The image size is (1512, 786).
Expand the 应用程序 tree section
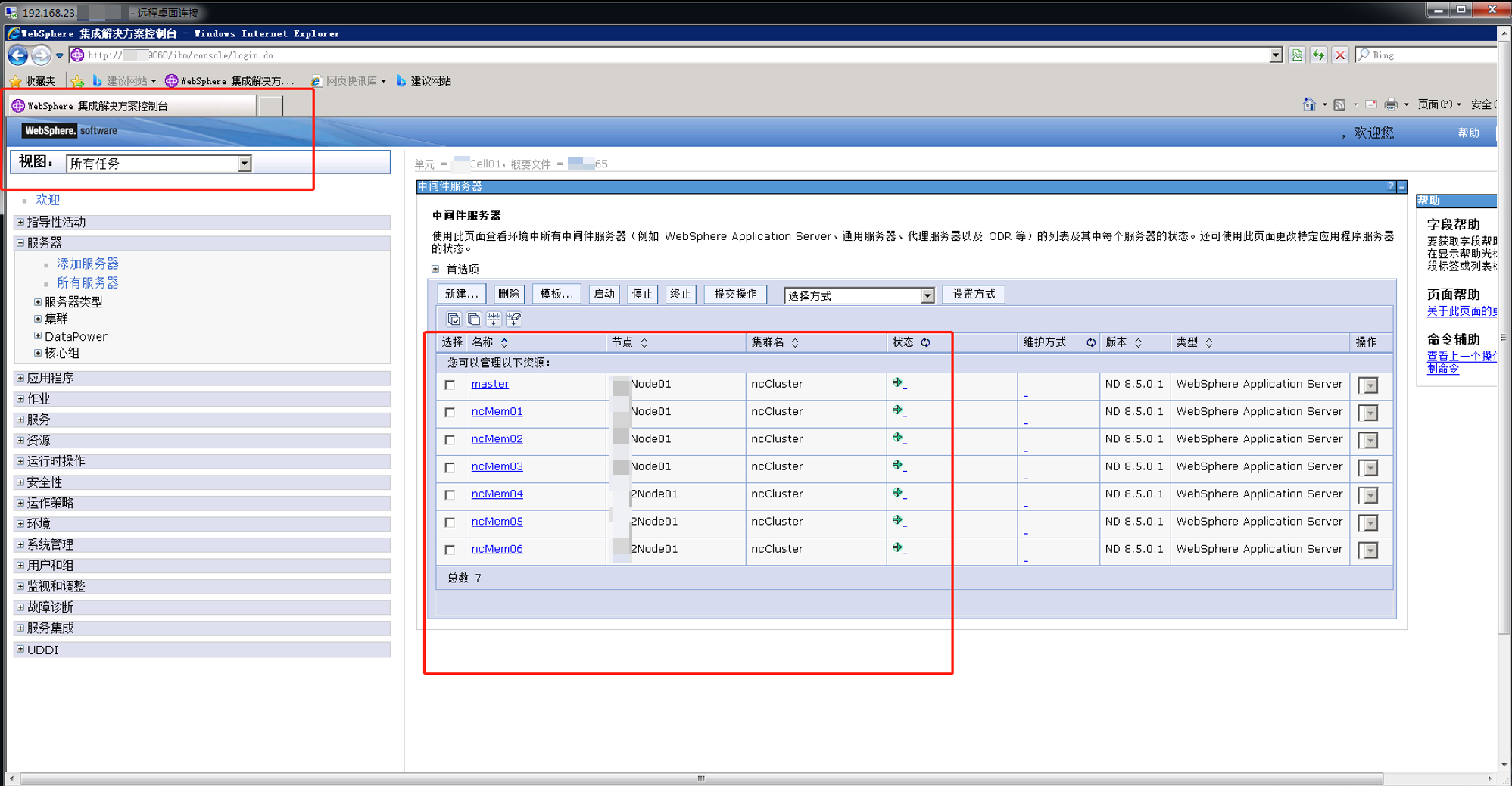pos(20,378)
